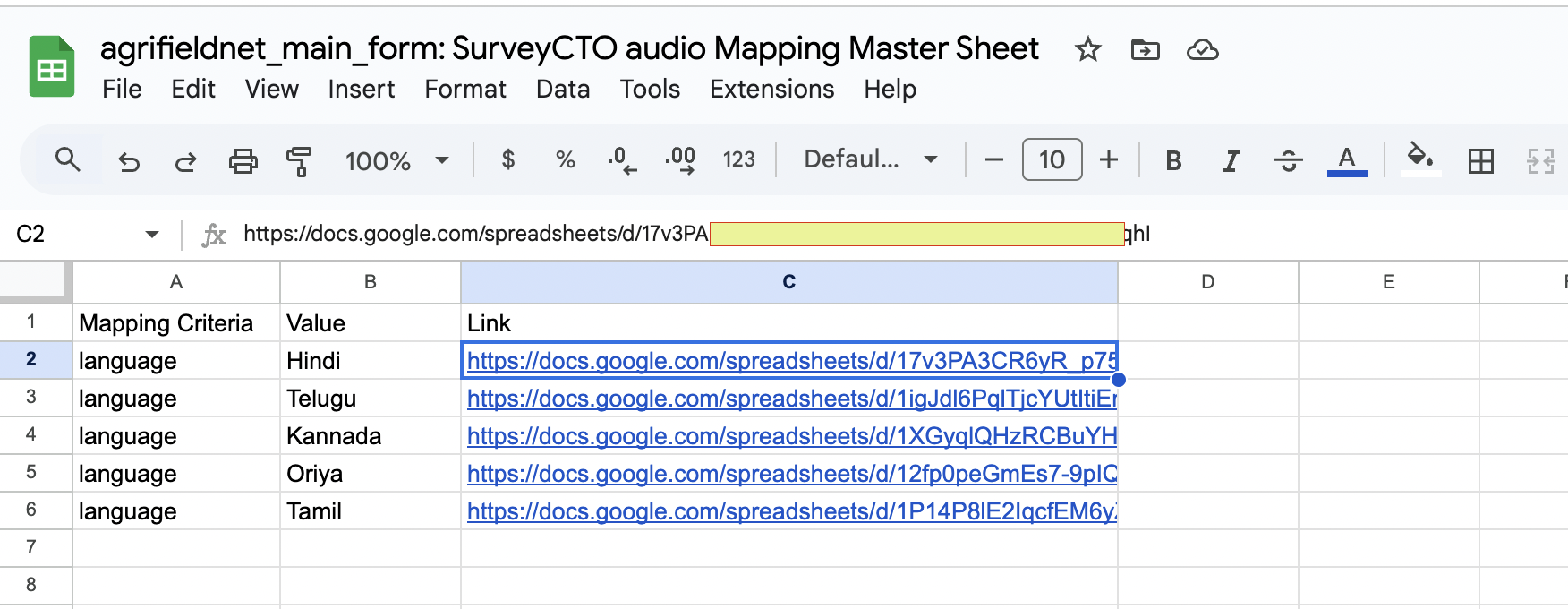Redo the last action
The image size is (1568, 609).
click(185, 161)
